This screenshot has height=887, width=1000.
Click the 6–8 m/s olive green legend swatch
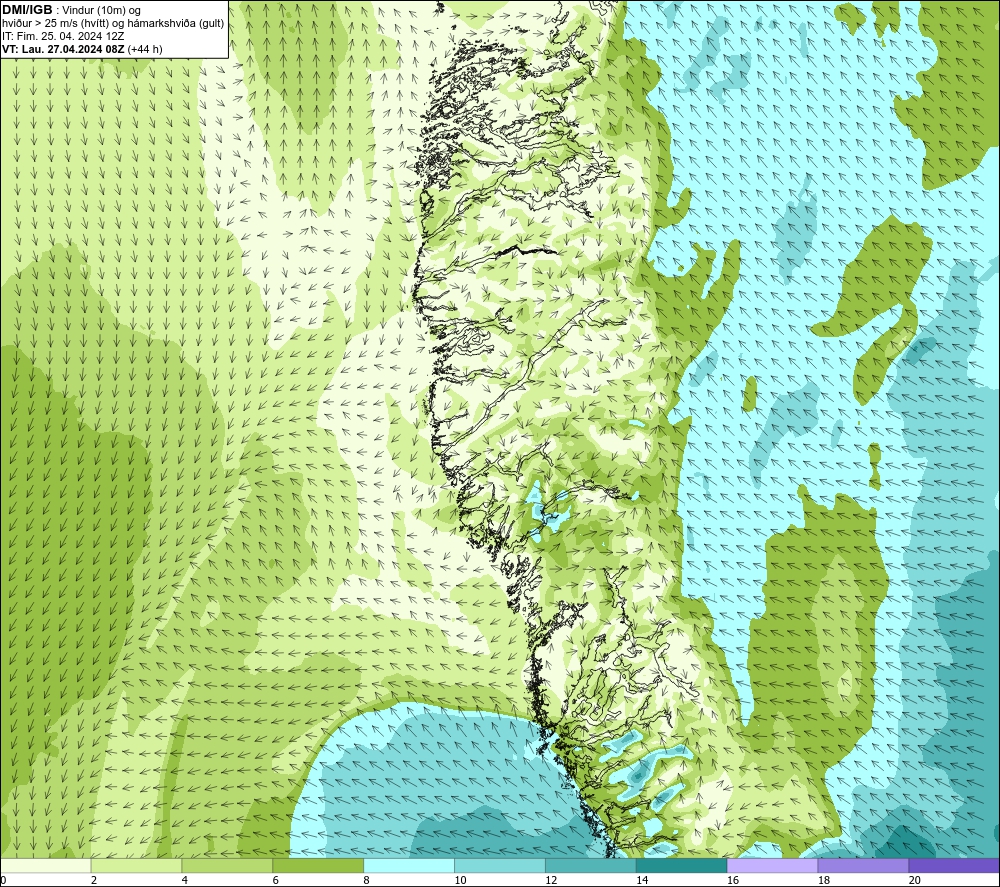coord(318,865)
